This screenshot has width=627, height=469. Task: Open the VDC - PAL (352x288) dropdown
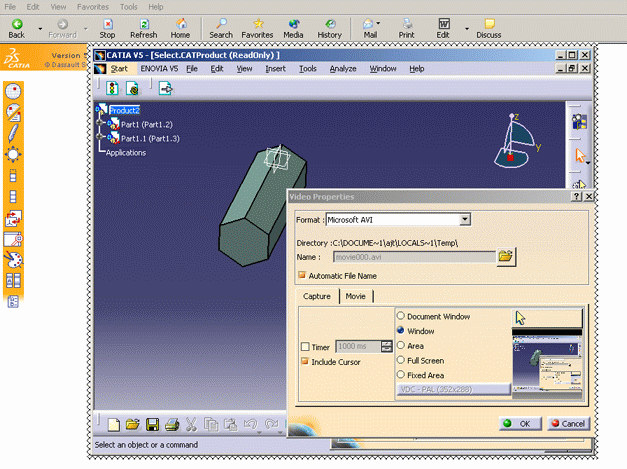click(x=453, y=389)
